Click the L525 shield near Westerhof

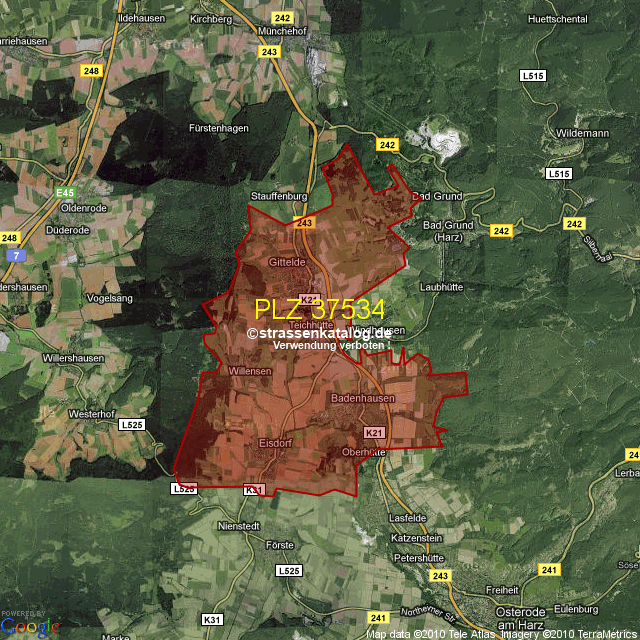pos(131,425)
